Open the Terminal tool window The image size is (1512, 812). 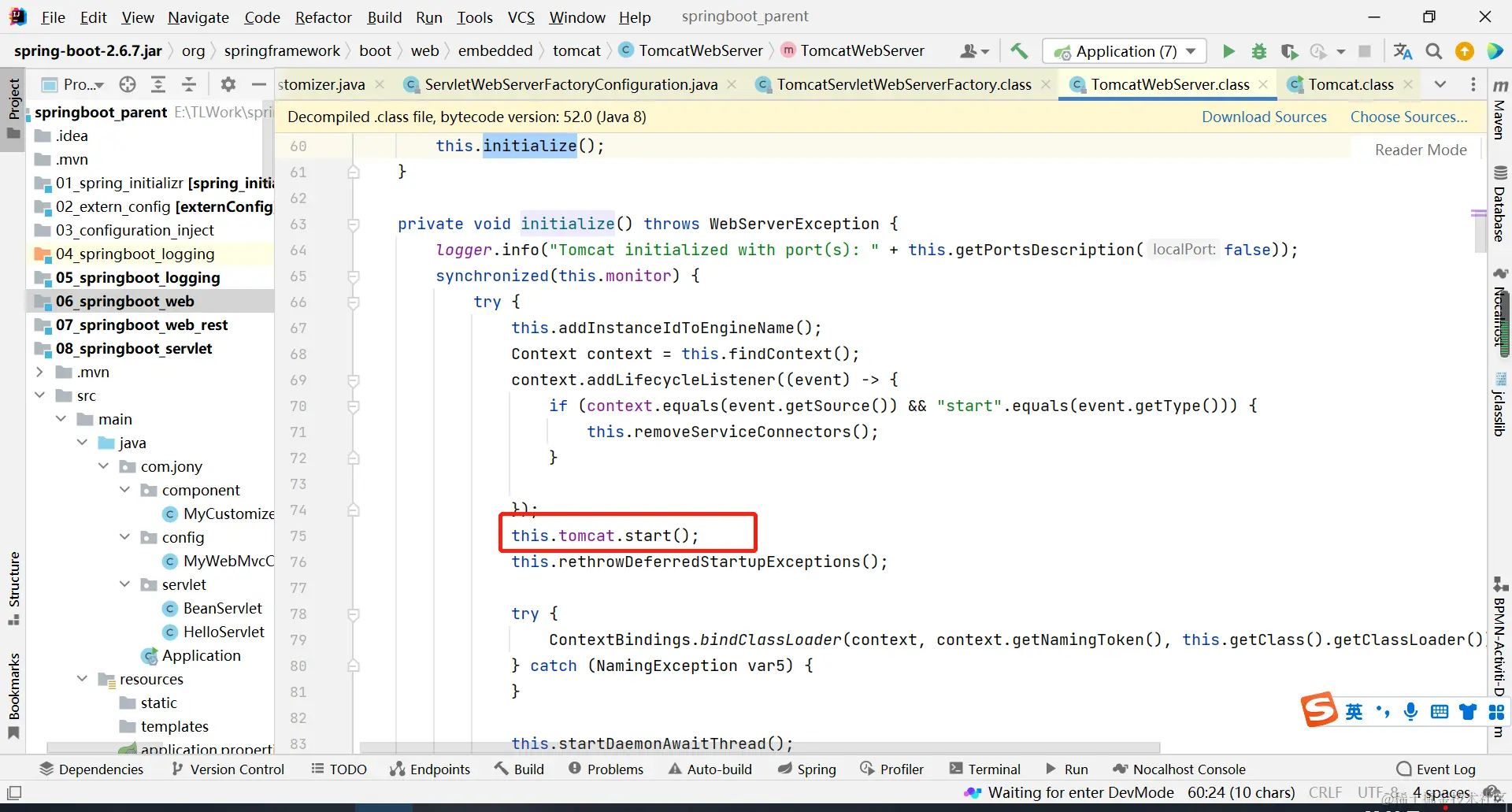click(984, 769)
